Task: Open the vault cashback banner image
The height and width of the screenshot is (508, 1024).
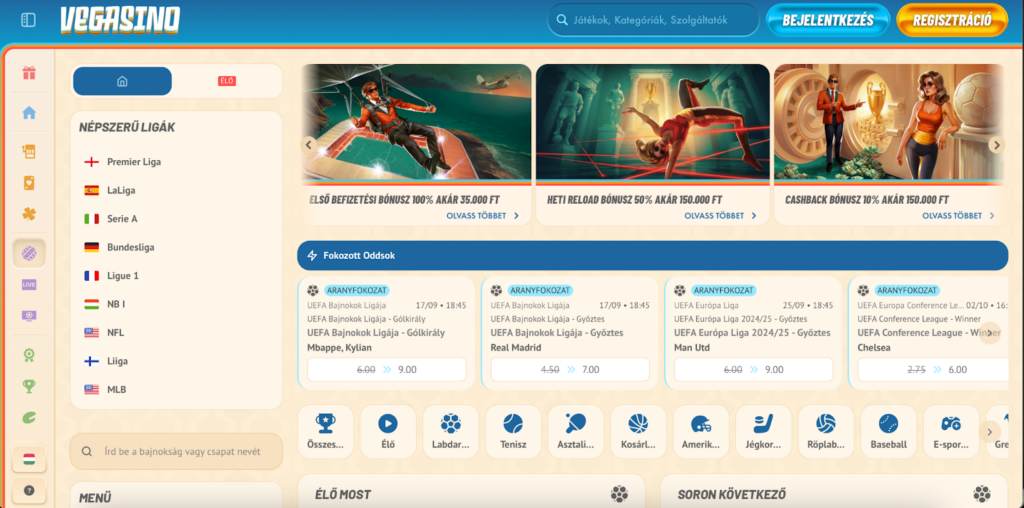Action: pos(889,122)
